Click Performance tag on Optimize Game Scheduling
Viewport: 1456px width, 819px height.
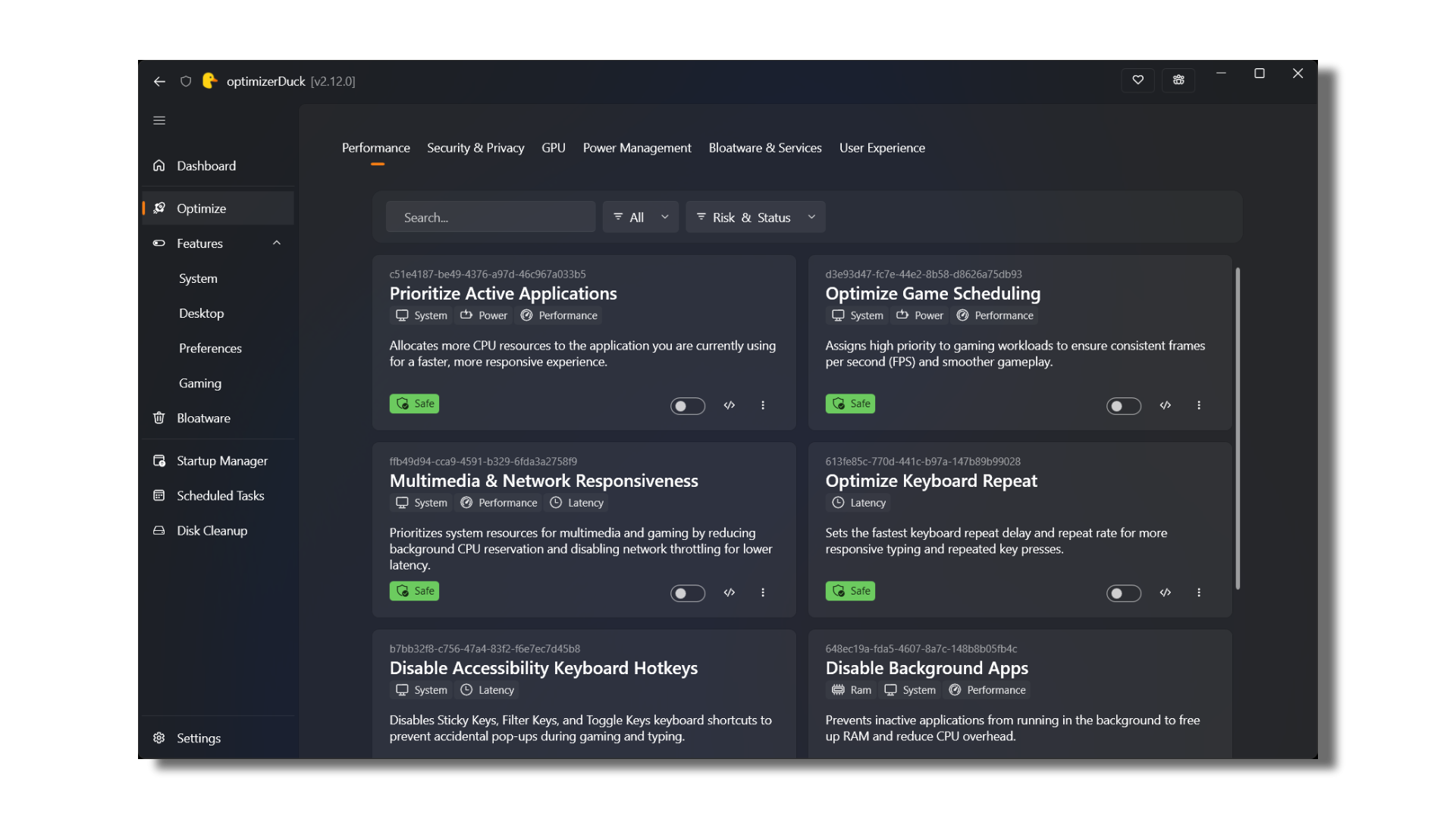(x=995, y=315)
